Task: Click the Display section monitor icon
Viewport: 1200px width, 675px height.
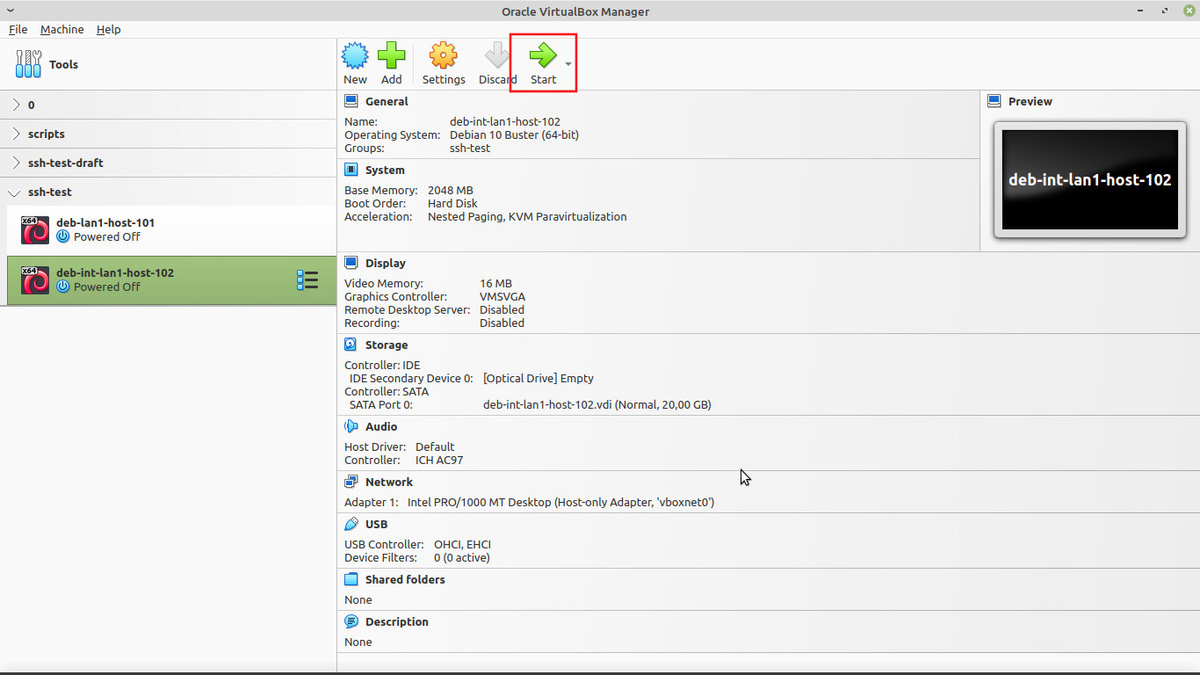Action: coord(351,263)
